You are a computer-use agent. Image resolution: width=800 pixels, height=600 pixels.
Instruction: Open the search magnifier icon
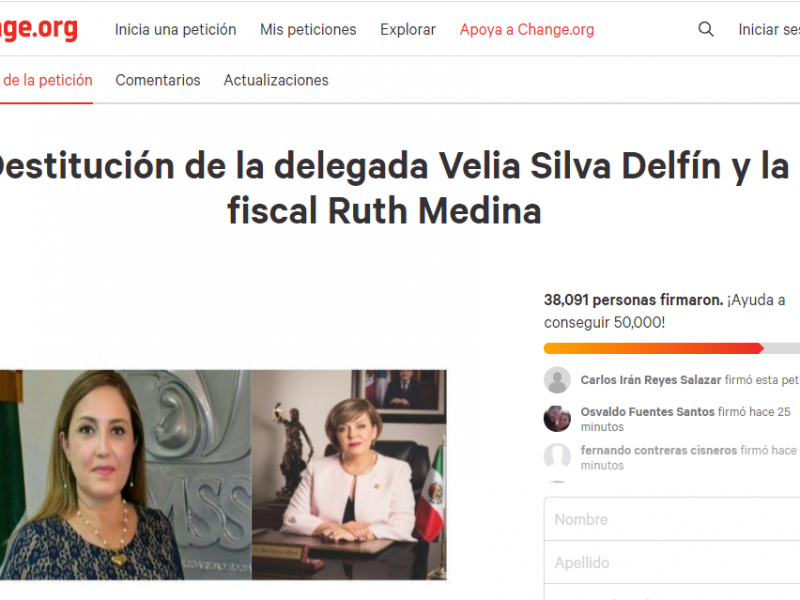706,29
